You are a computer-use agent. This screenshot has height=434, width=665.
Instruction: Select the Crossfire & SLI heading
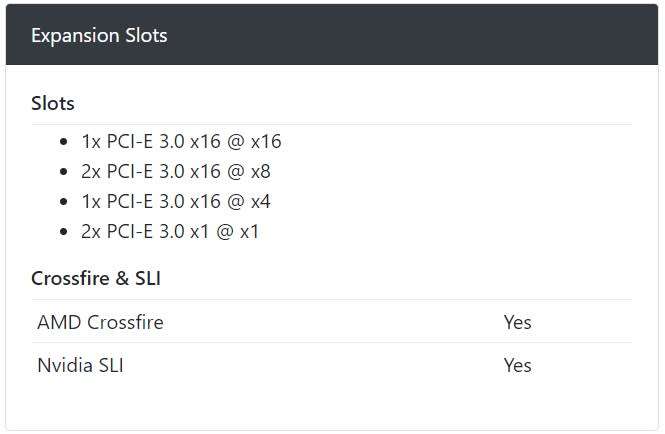pos(96,278)
